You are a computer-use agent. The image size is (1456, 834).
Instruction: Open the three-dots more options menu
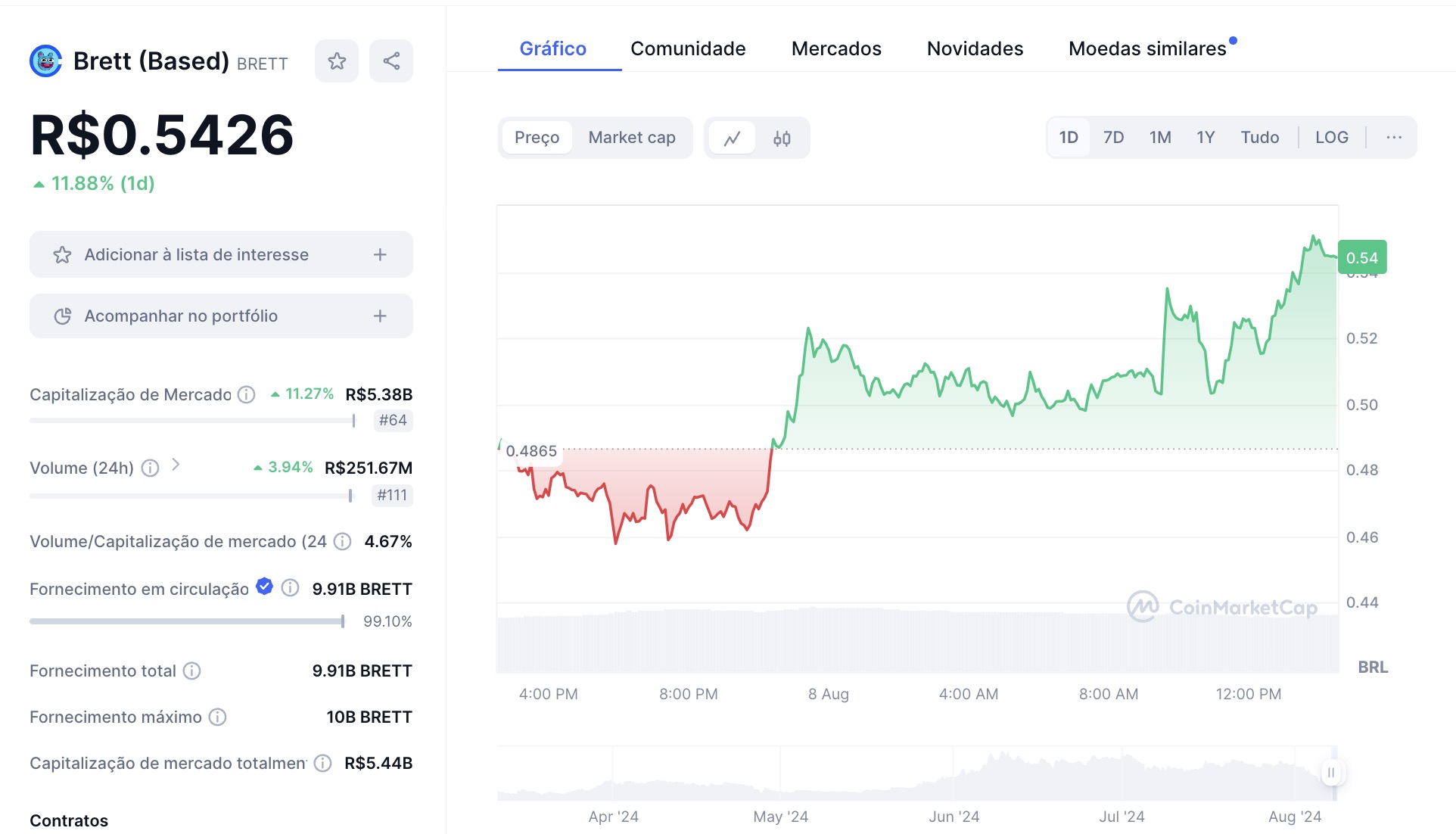[x=1394, y=138]
